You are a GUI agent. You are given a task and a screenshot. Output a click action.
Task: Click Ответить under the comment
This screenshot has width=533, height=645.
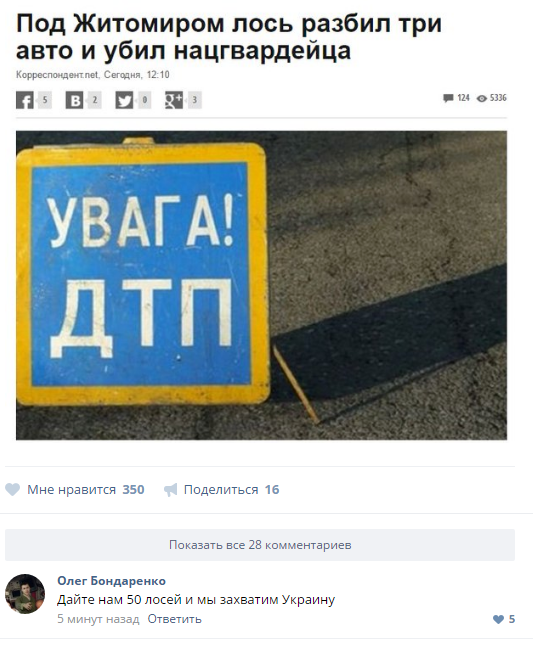174,619
